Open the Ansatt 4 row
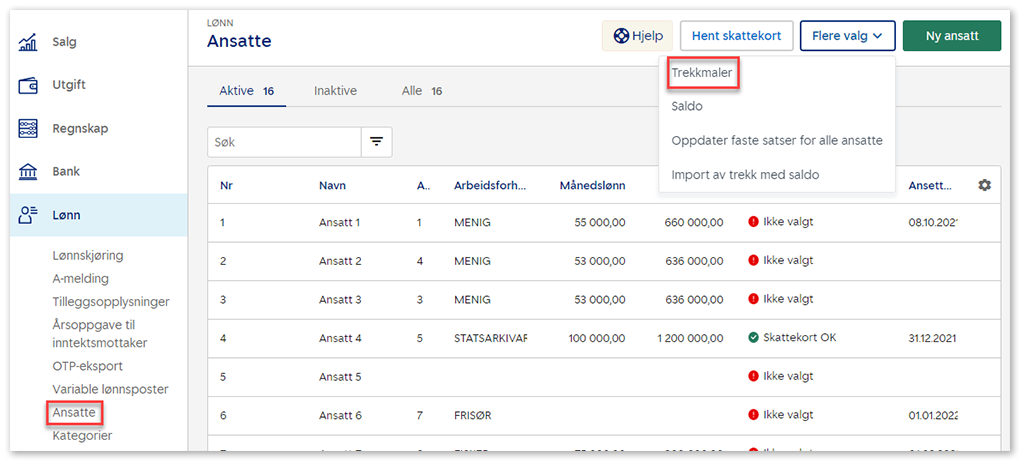The height and width of the screenshot is (461, 1020). [x=339, y=338]
